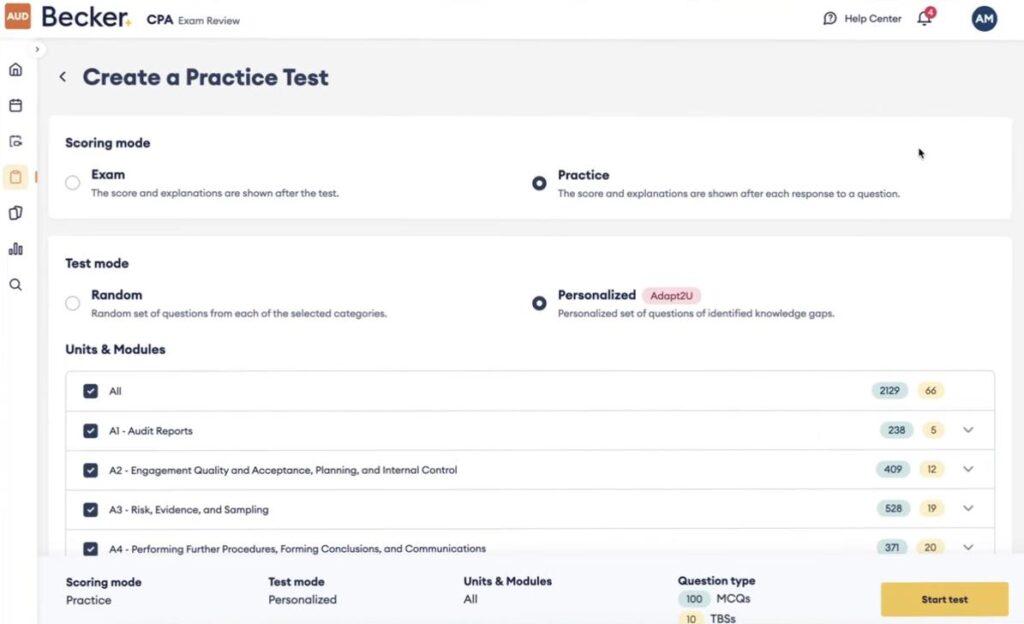1024x624 pixels.
Task: Expand A3 - Risk, Evidence, and Sampling
Action: click(968, 508)
